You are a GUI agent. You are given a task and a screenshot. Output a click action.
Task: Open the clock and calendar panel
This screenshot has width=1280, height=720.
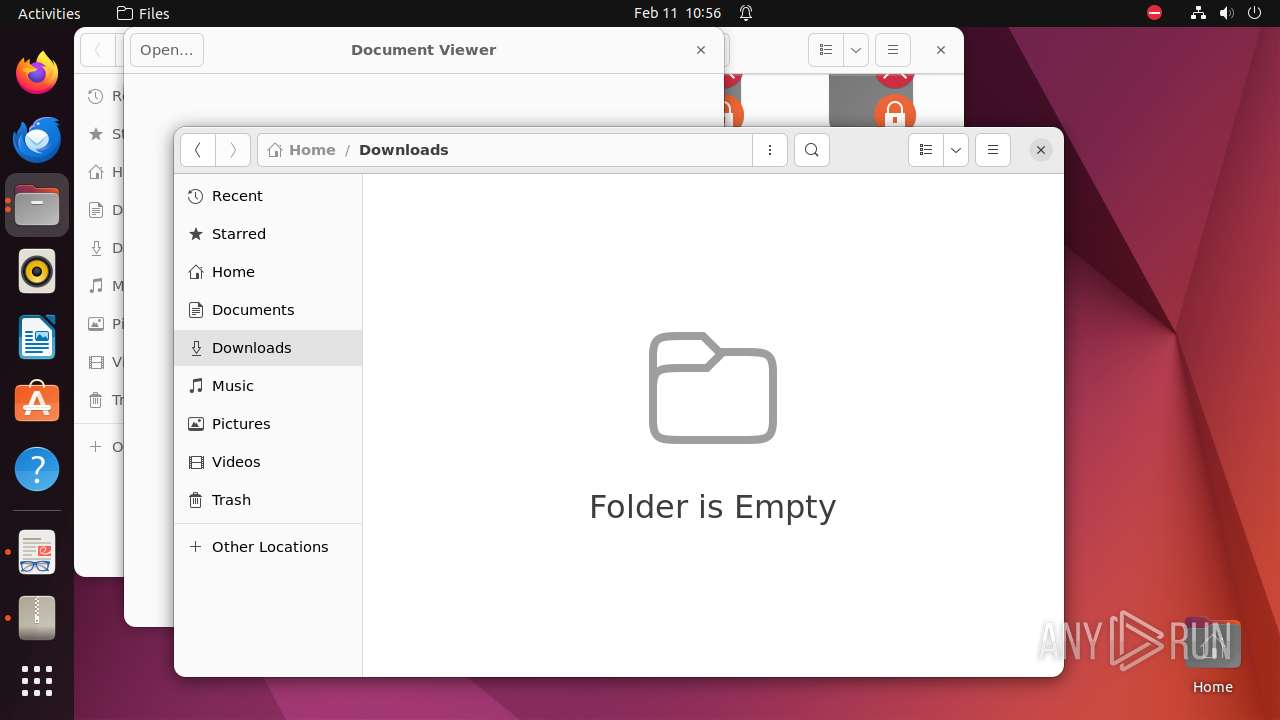(677, 13)
